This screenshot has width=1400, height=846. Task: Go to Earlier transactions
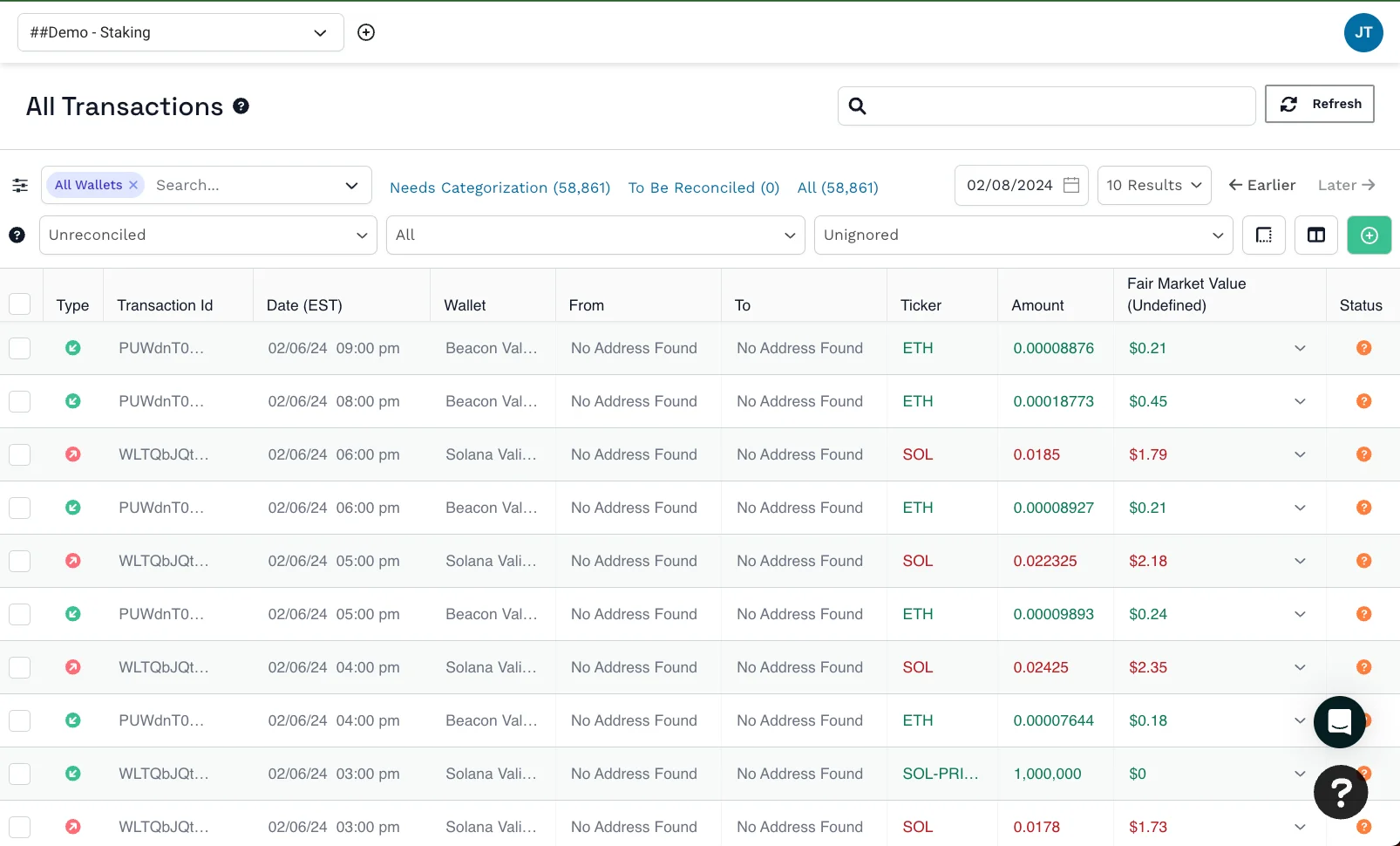click(x=1261, y=185)
